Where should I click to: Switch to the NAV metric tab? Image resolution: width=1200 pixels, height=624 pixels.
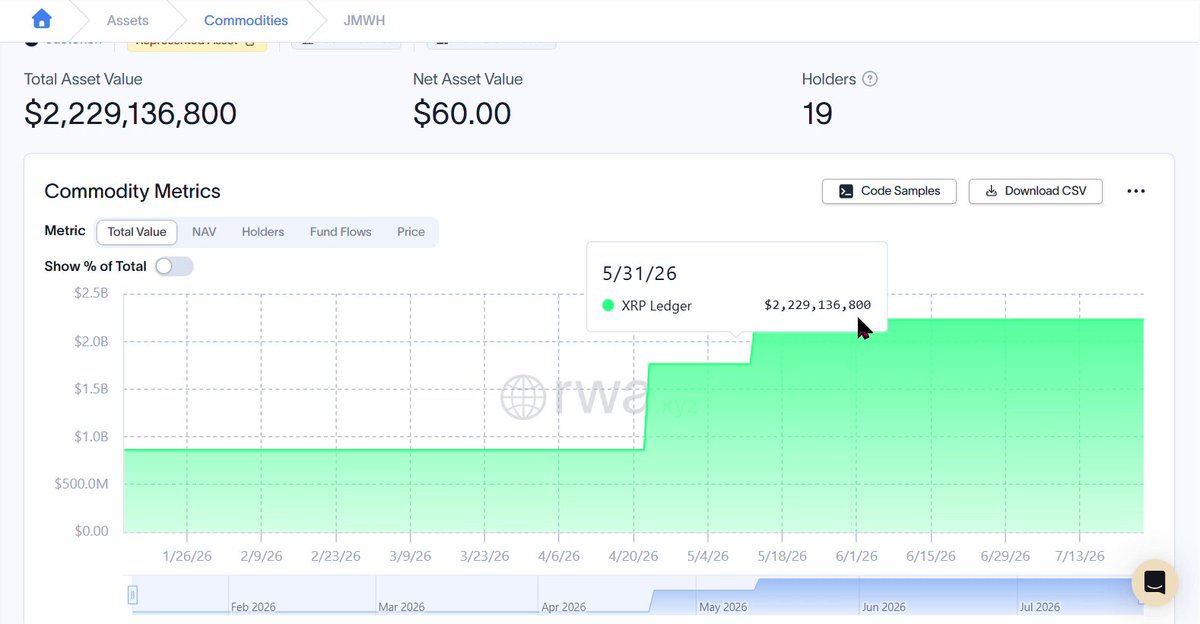(204, 232)
